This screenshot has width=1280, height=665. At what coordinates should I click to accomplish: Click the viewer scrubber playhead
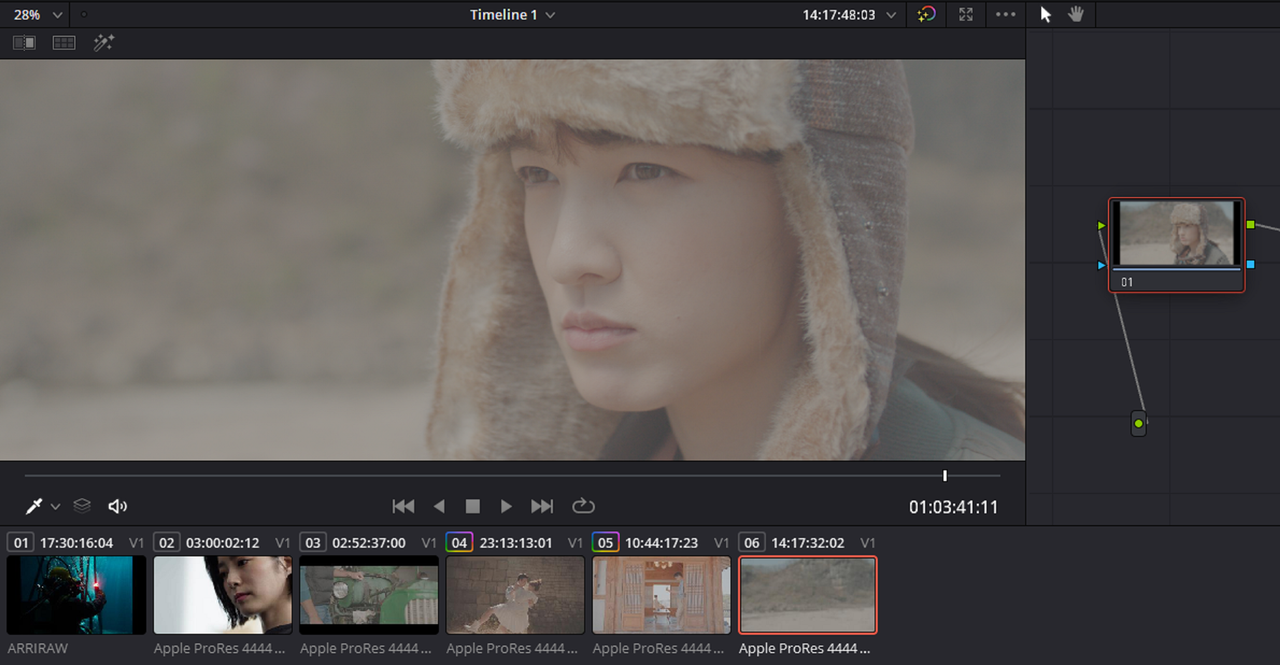[944, 475]
